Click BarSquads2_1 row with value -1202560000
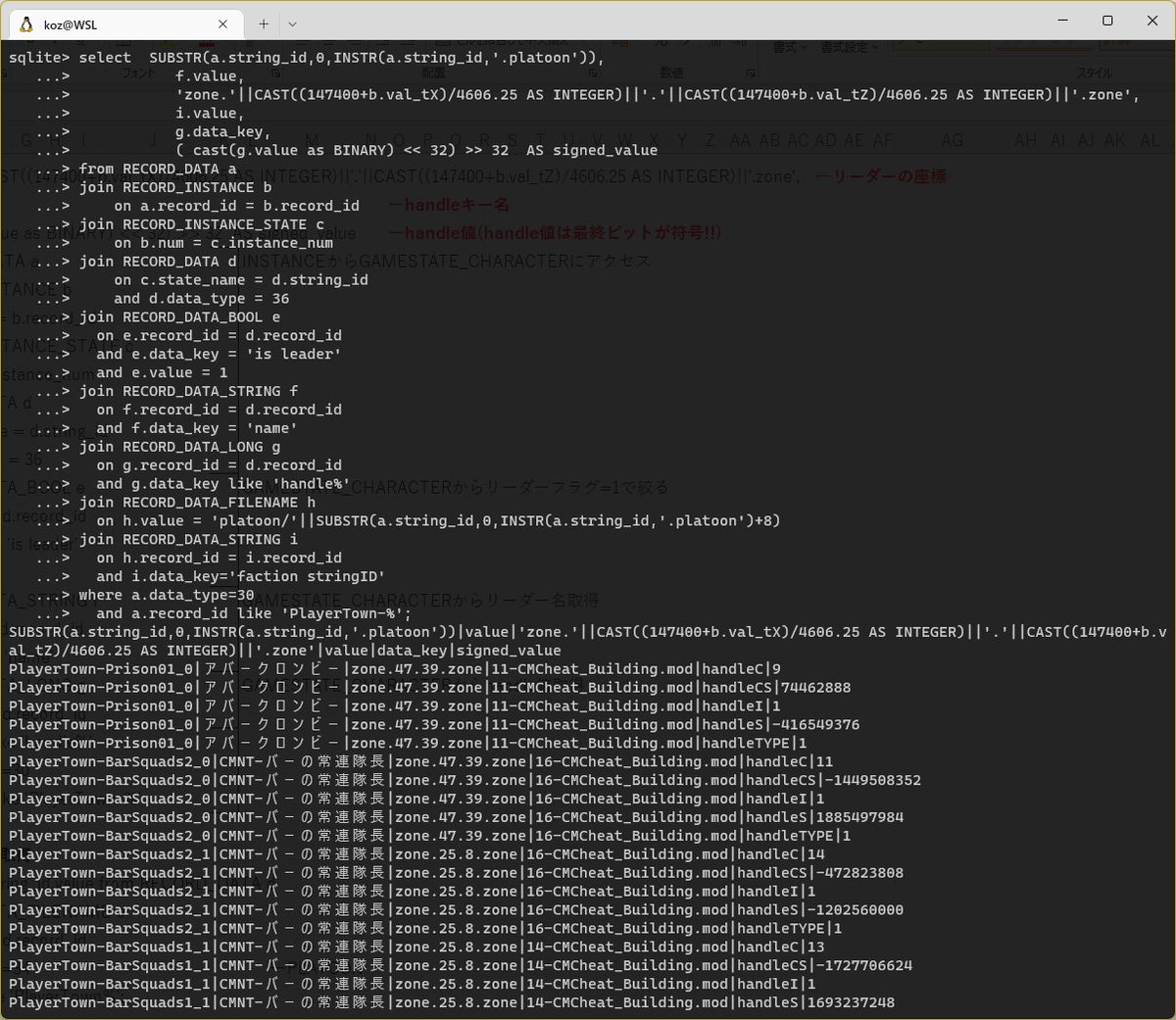The image size is (1176, 1020). click(457, 911)
